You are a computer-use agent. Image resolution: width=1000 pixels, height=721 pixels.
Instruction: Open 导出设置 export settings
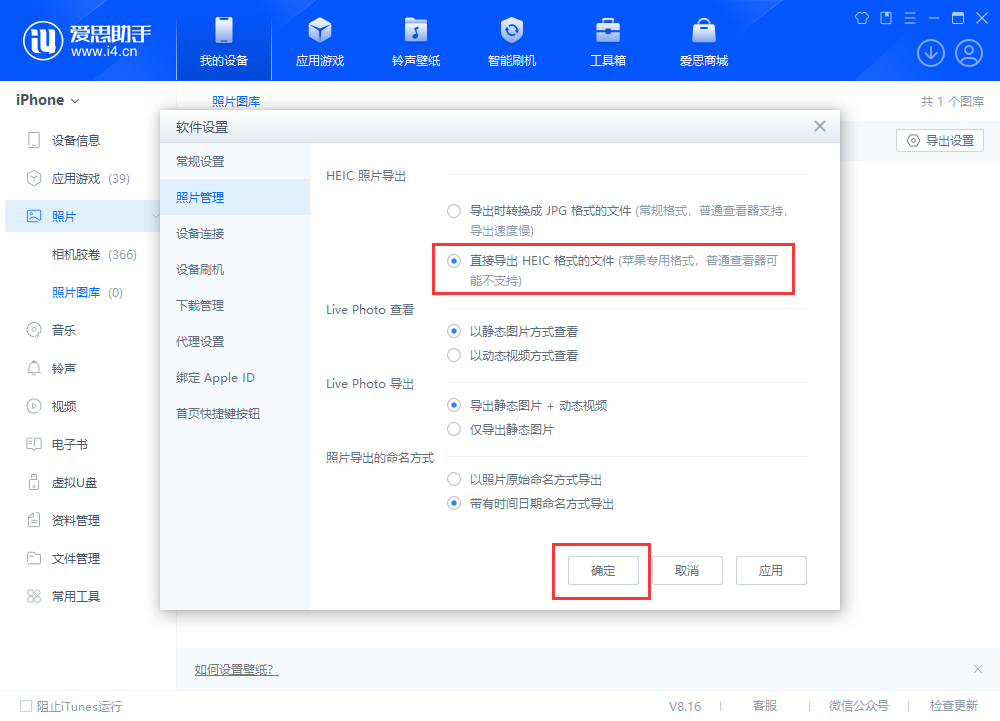click(940, 140)
